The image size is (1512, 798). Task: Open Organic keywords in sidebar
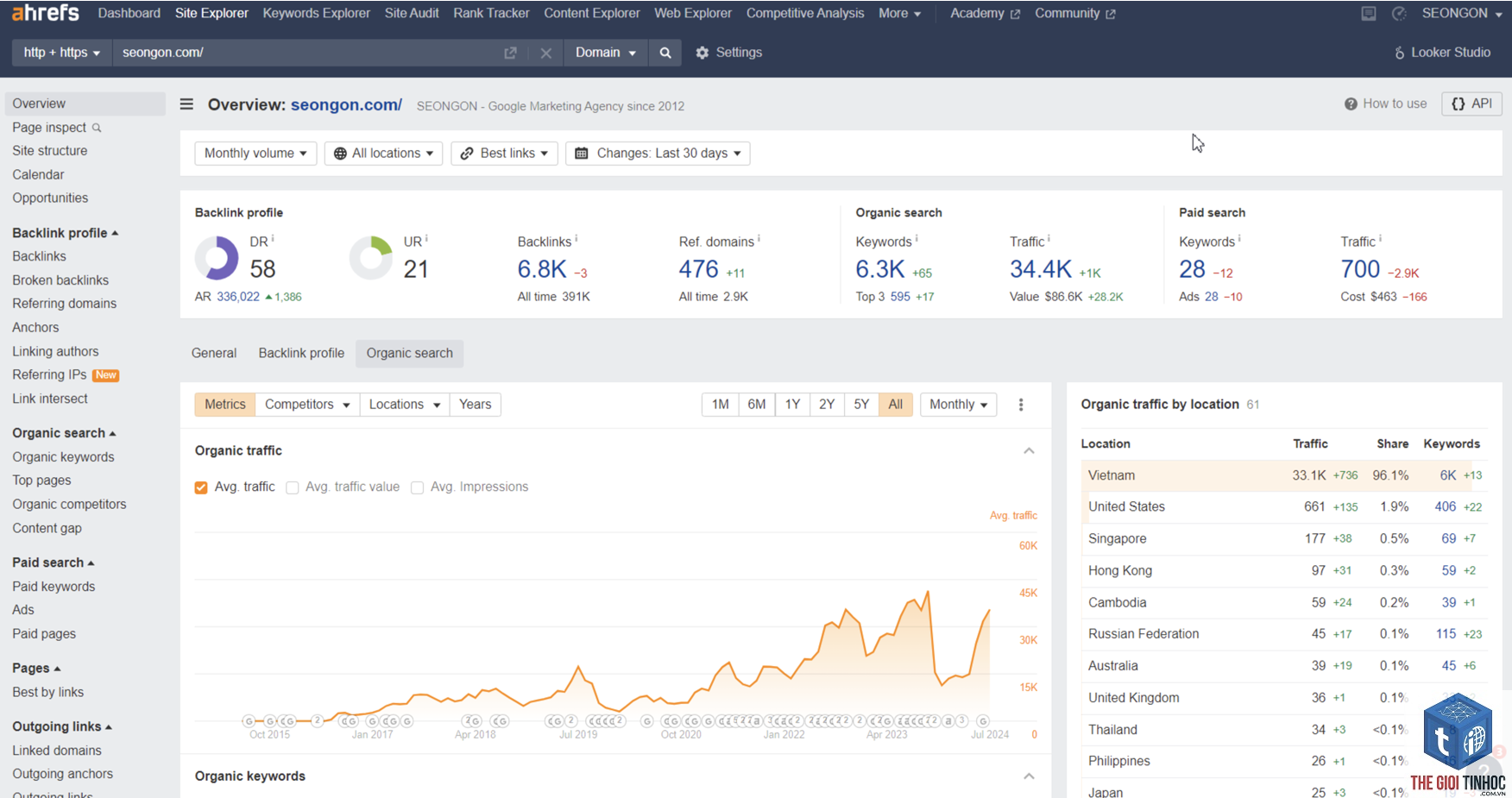point(63,457)
